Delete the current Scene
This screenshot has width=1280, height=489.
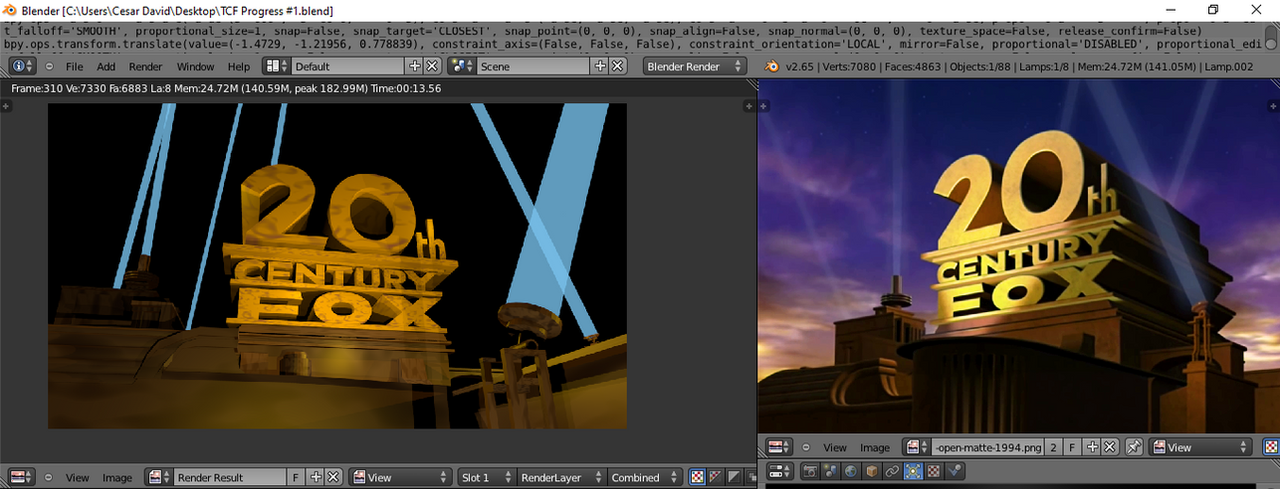click(617, 66)
